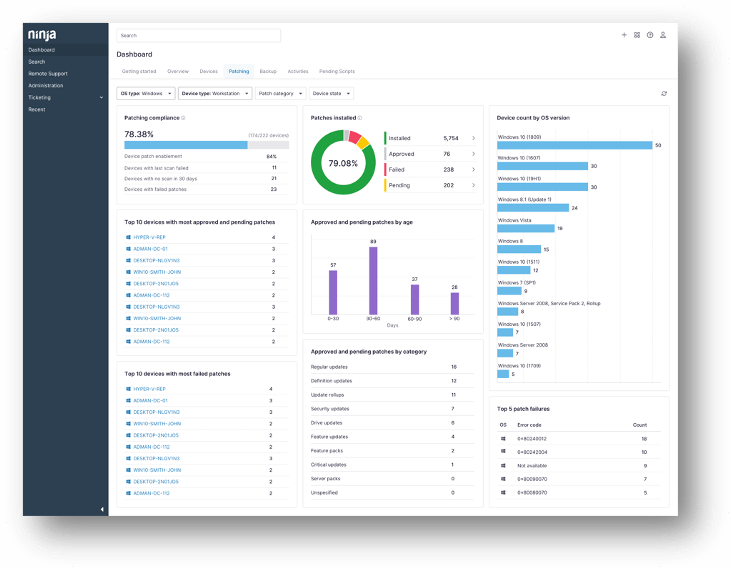The width and height of the screenshot is (731, 568).
Task: Click the plus add icon in header
Action: [x=624, y=35]
